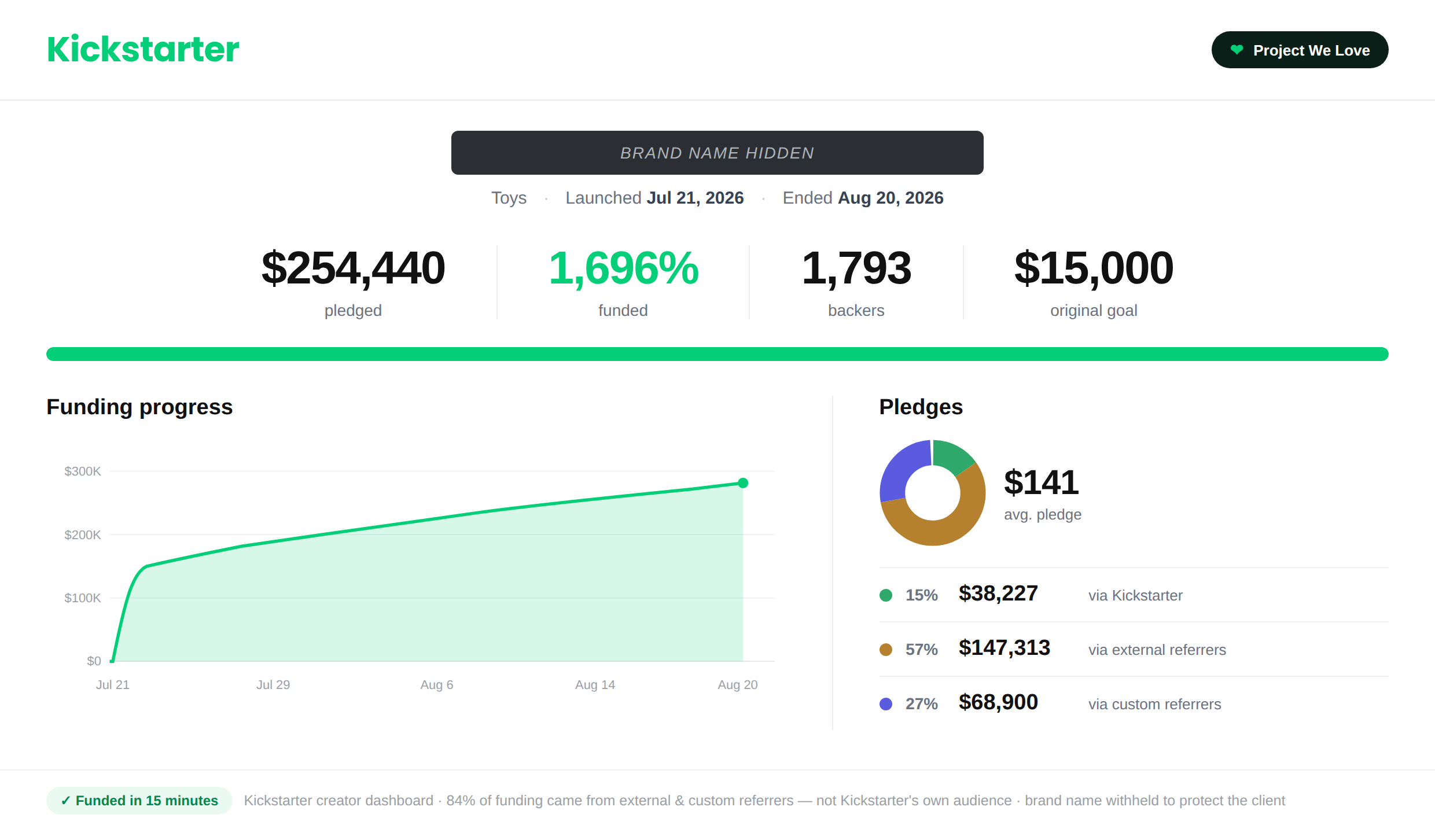Click the green dot for via Kickstarter
This screenshot has height=840, width=1435.
pyautogui.click(x=885, y=595)
